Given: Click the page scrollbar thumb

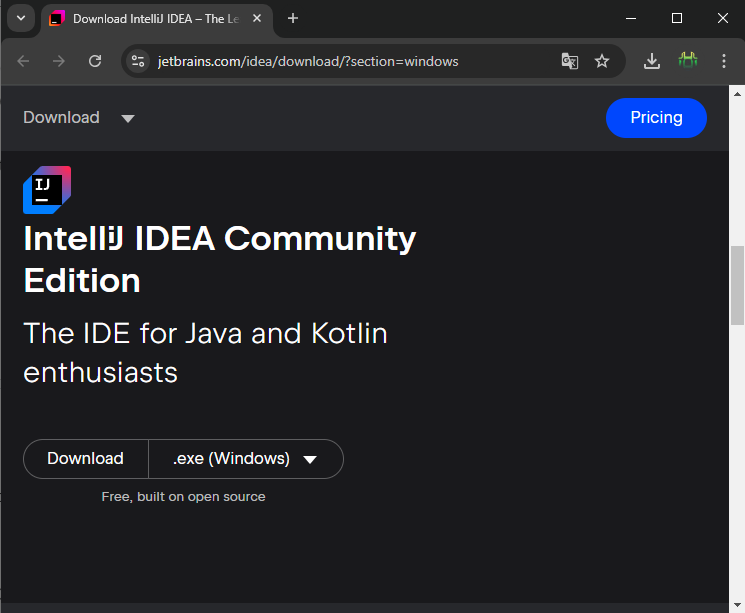Looking at the screenshot, I should point(737,285).
